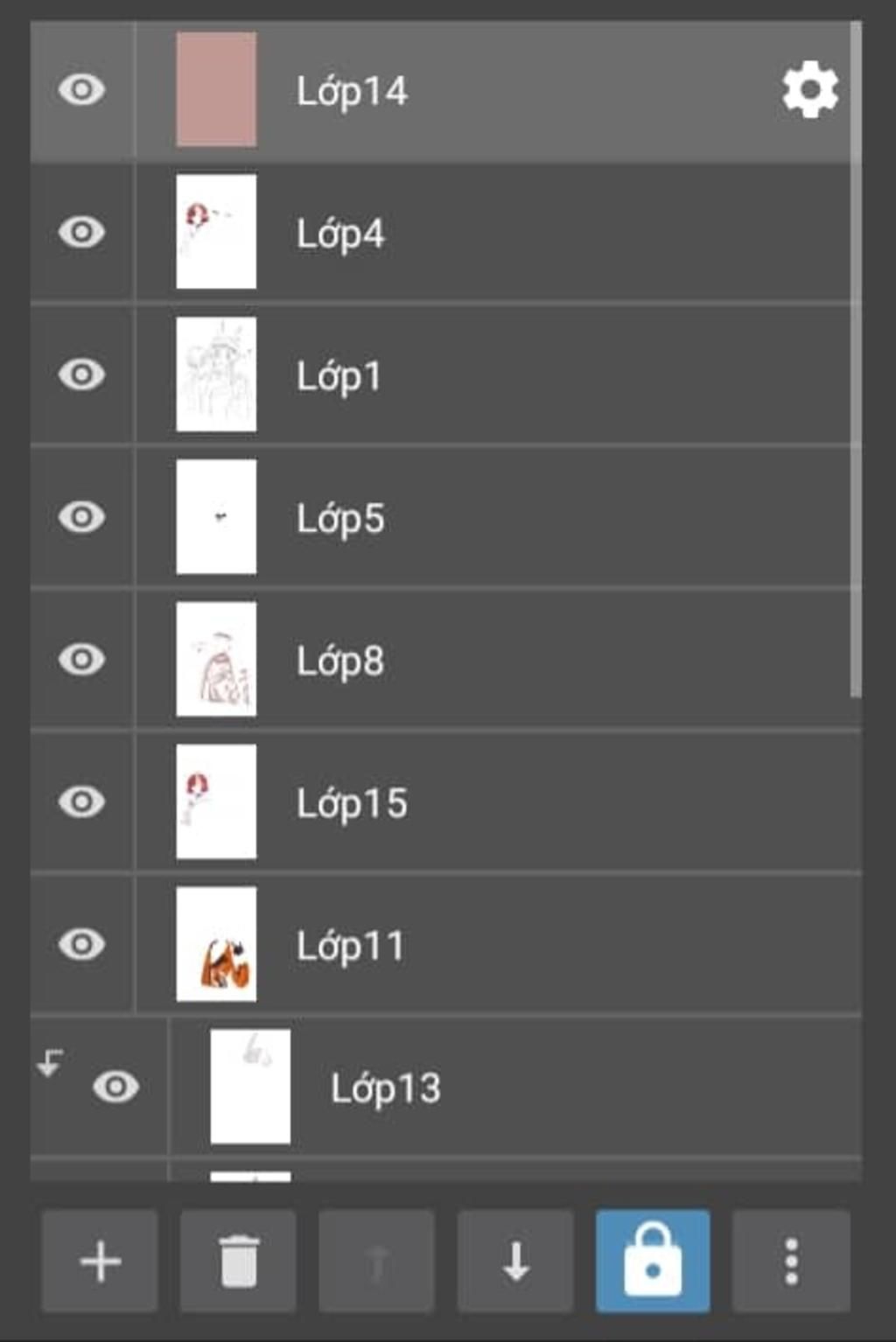896x1342 pixels.
Task: Hide the Lớp15 layer
Action: point(82,801)
